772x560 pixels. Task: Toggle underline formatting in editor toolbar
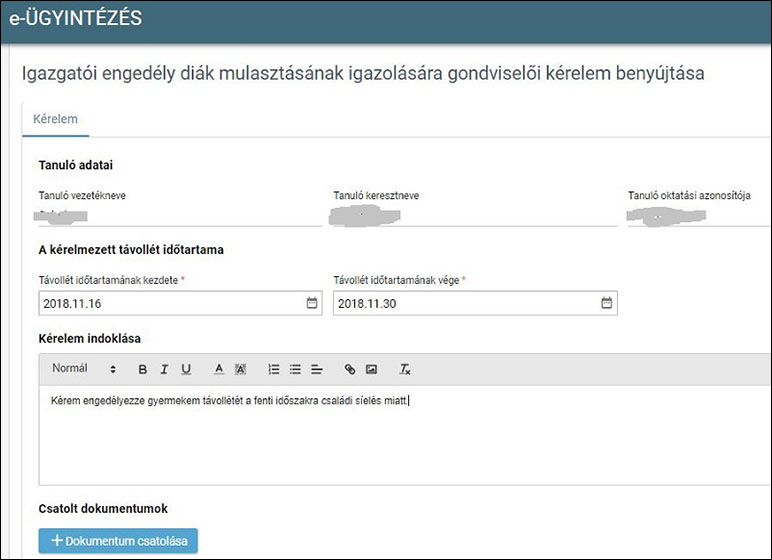(186, 369)
